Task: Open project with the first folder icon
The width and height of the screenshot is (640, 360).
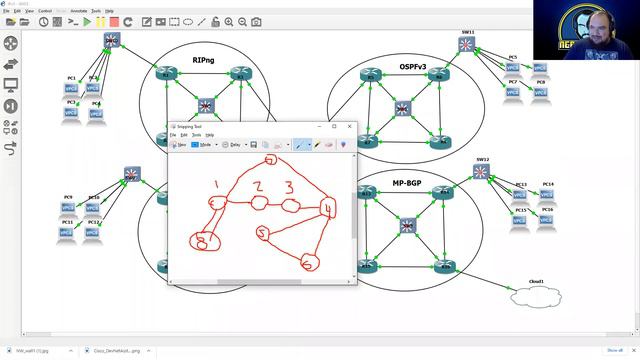Action: coord(11,22)
